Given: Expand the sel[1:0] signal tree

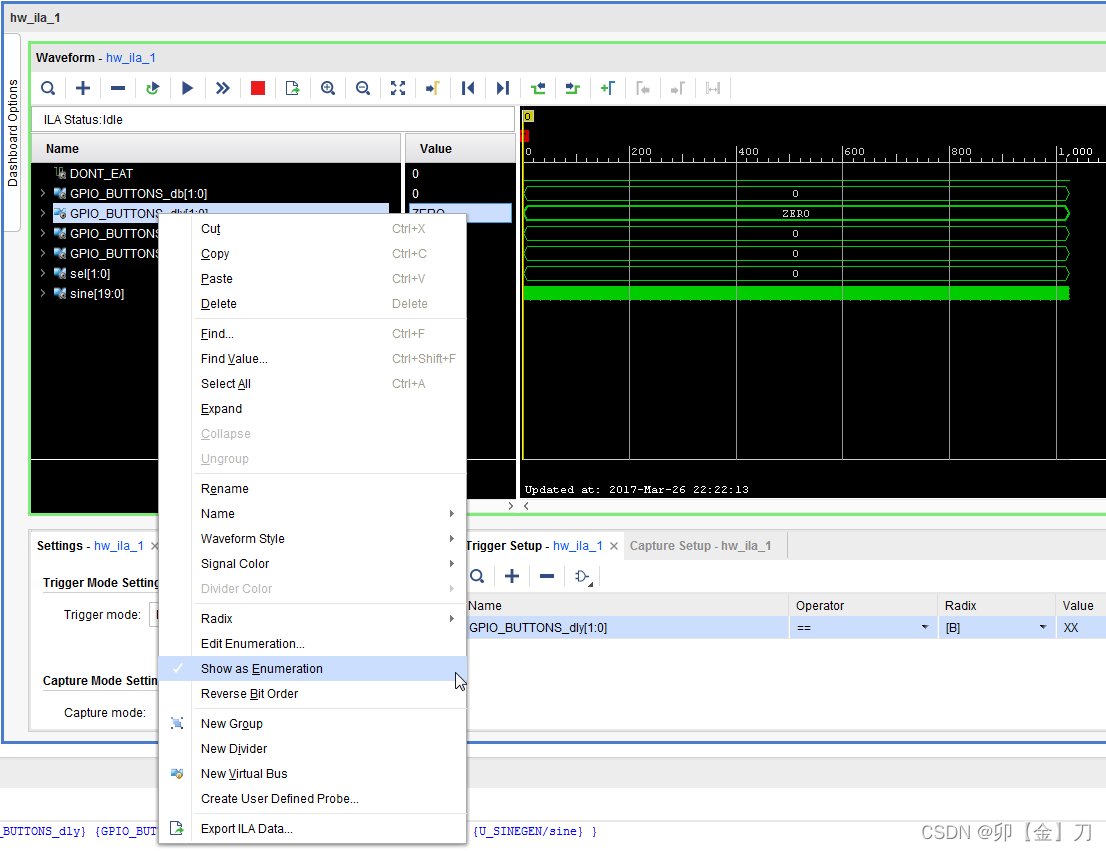Looking at the screenshot, I should (43, 274).
